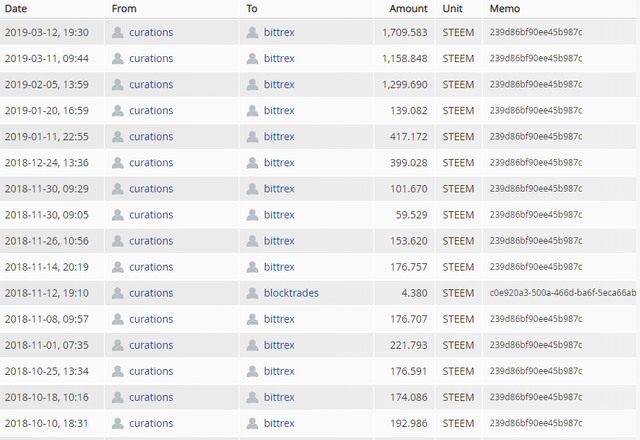Click the curations avatar icon in the 2018-11-01 row
The width and height of the screenshot is (640, 440).
(118, 345)
